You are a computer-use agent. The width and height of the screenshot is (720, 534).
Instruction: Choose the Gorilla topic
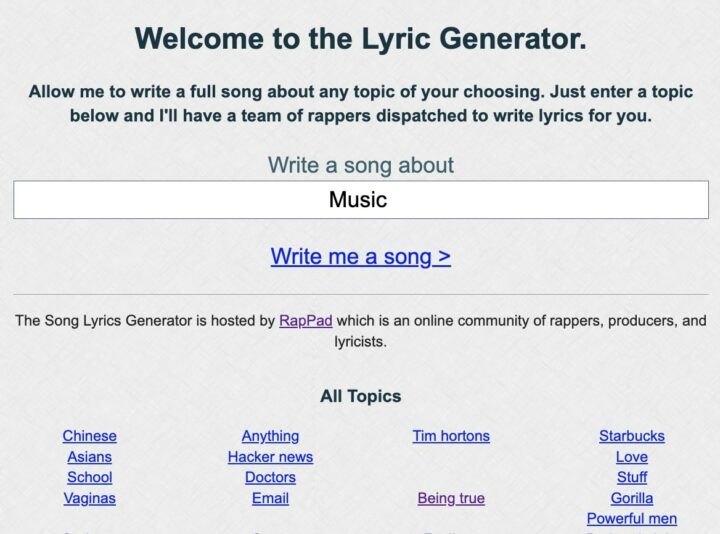click(631, 498)
